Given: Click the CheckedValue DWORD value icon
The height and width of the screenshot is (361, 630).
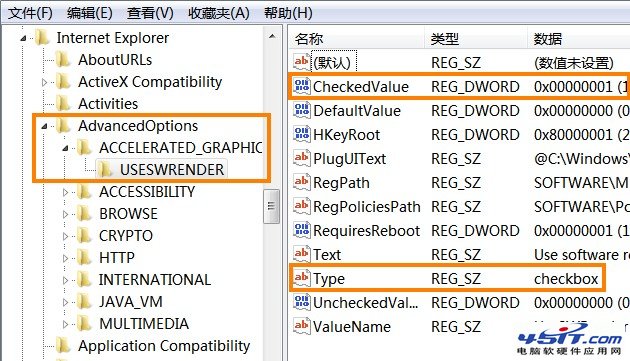Looking at the screenshot, I should 302,86.
